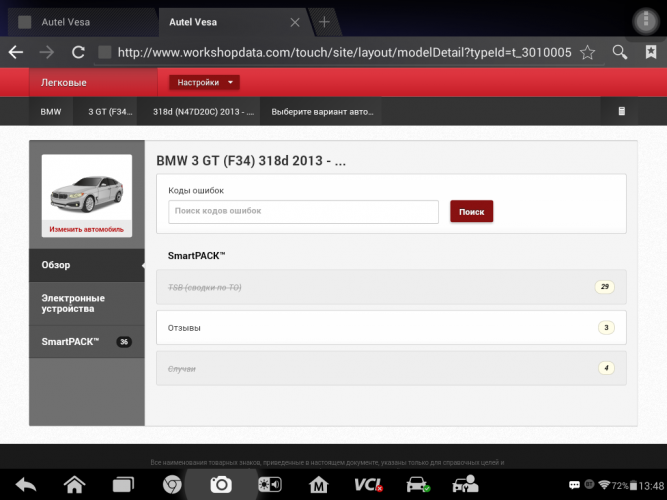Launch Chrome from the bottom bar
The width and height of the screenshot is (667, 500).
(172, 485)
